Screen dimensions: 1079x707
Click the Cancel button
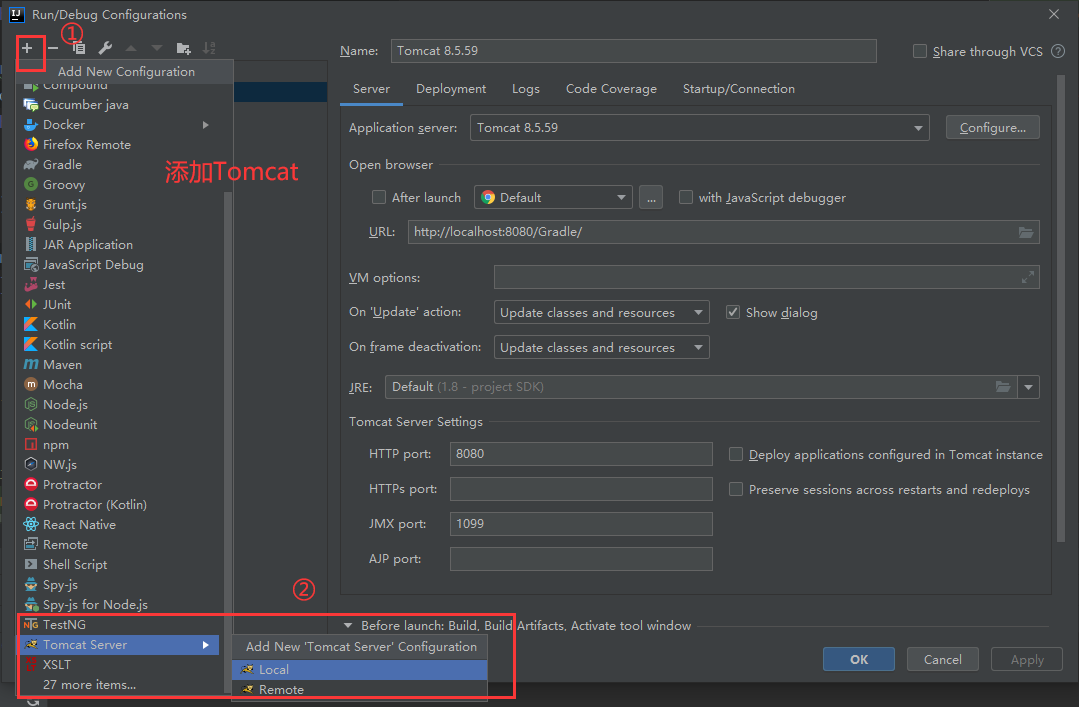tap(943, 659)
